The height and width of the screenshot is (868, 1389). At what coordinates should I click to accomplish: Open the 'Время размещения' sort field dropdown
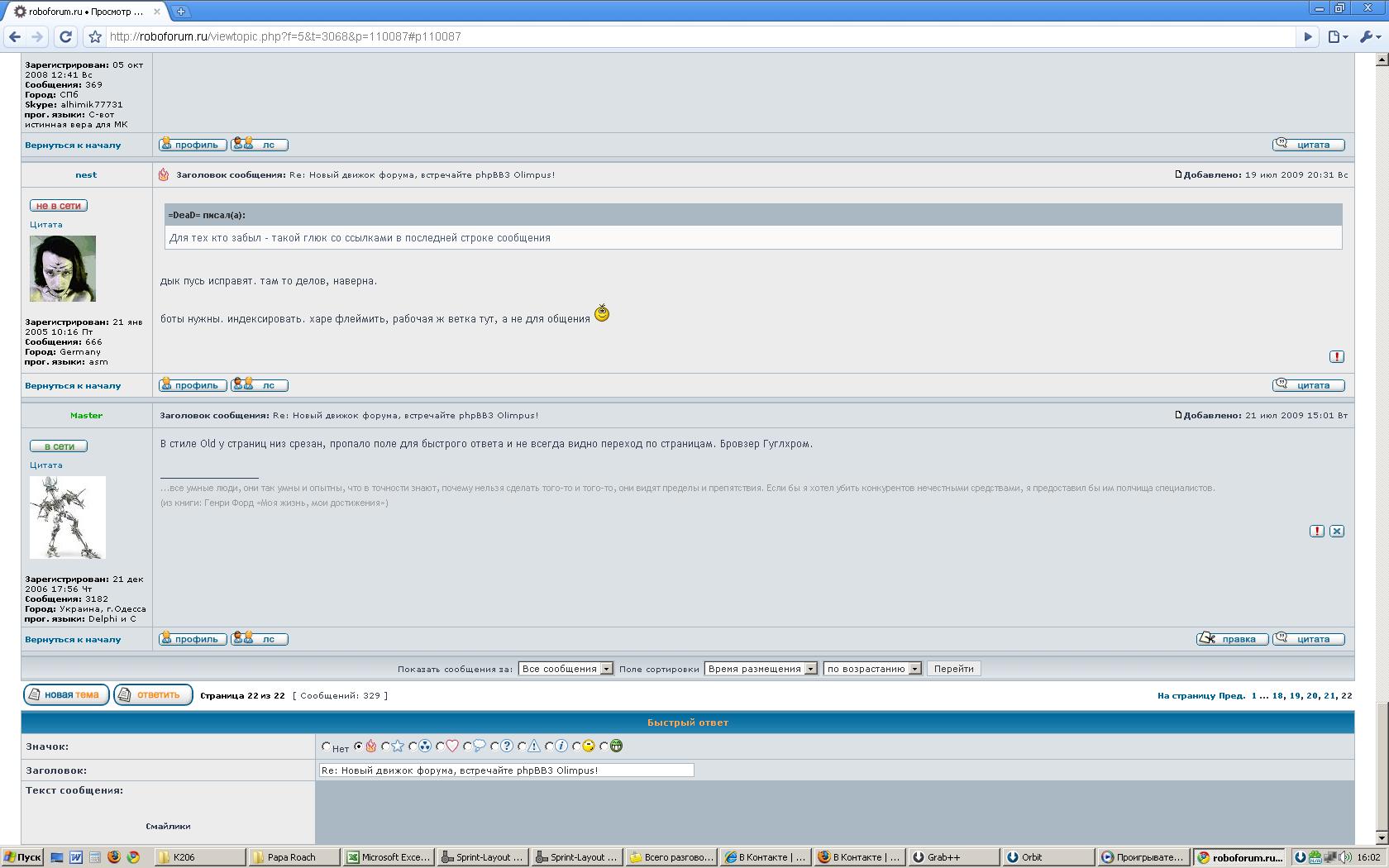point(761,669)
